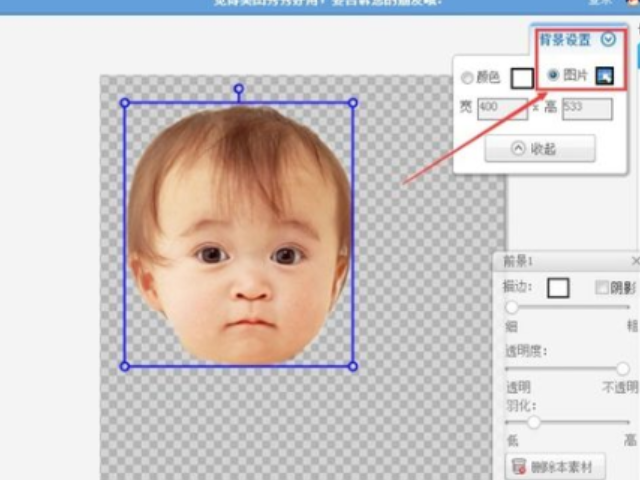Open the 描边 stroke color swatch

558,288
